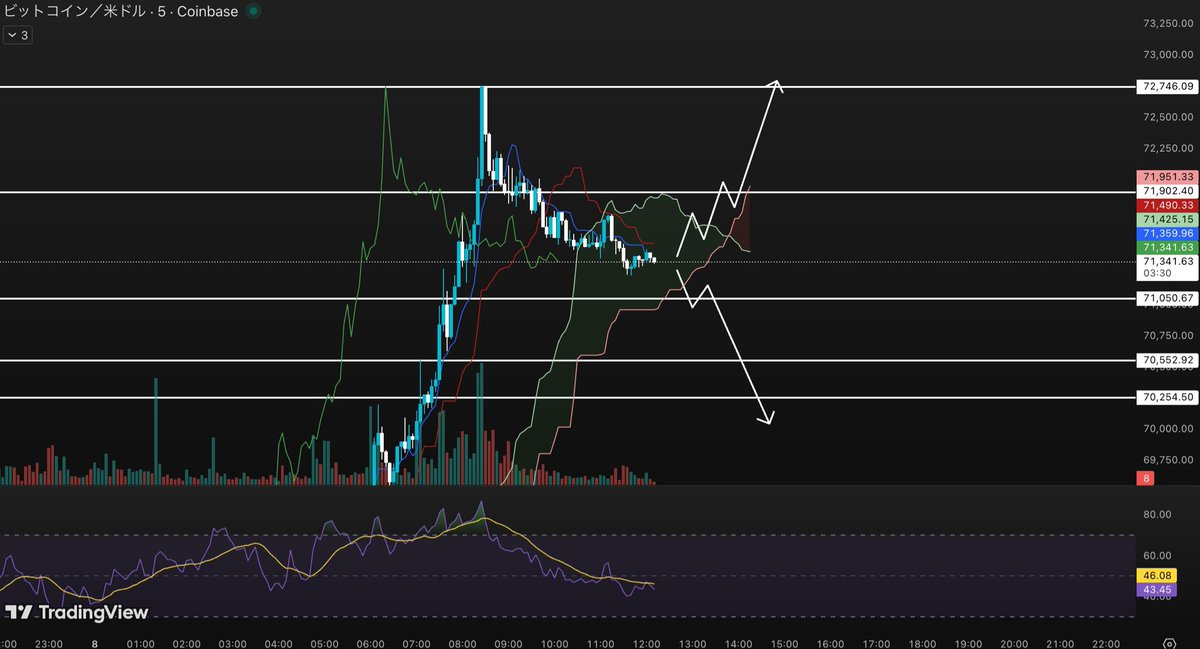Image resolution: width=1200 pixels, height=649 pixels.
Task: Click the 73,250.00 price axis label
Action: click(x=1170, y=23)
